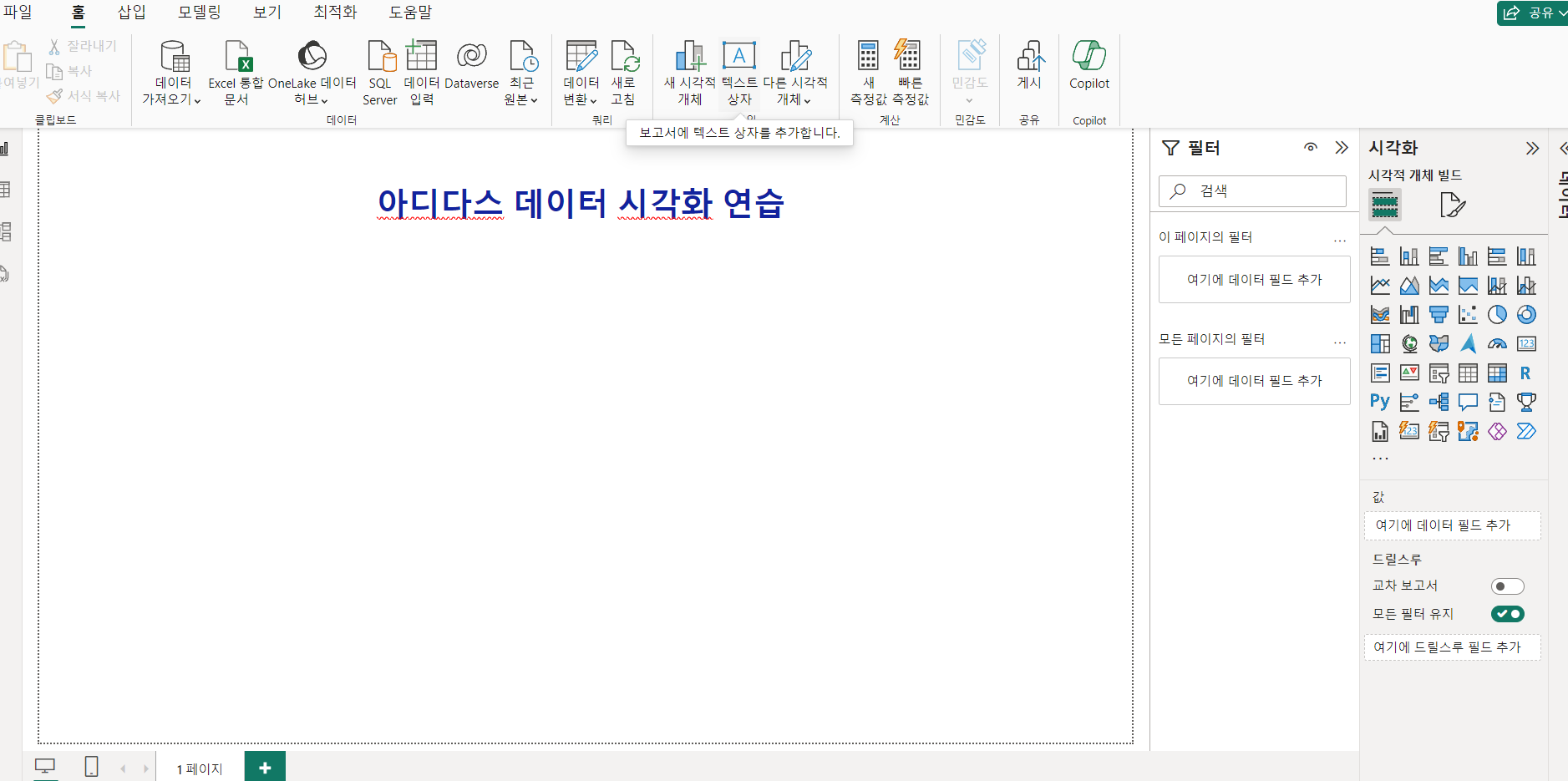The width and height of the screenshot is (1568, 781).
Task: Click the 공유 share button
Action: pos(1533,13)
